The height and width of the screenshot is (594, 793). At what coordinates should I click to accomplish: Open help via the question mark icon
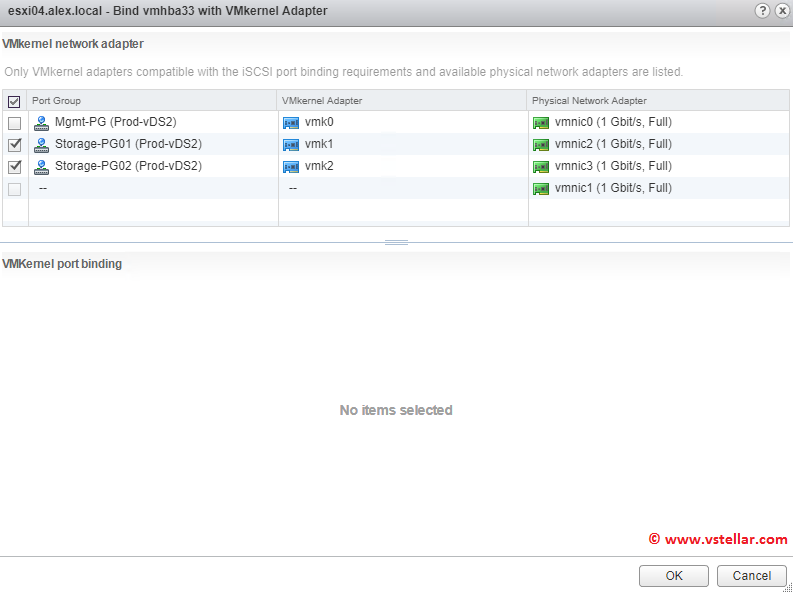point(762,11)
